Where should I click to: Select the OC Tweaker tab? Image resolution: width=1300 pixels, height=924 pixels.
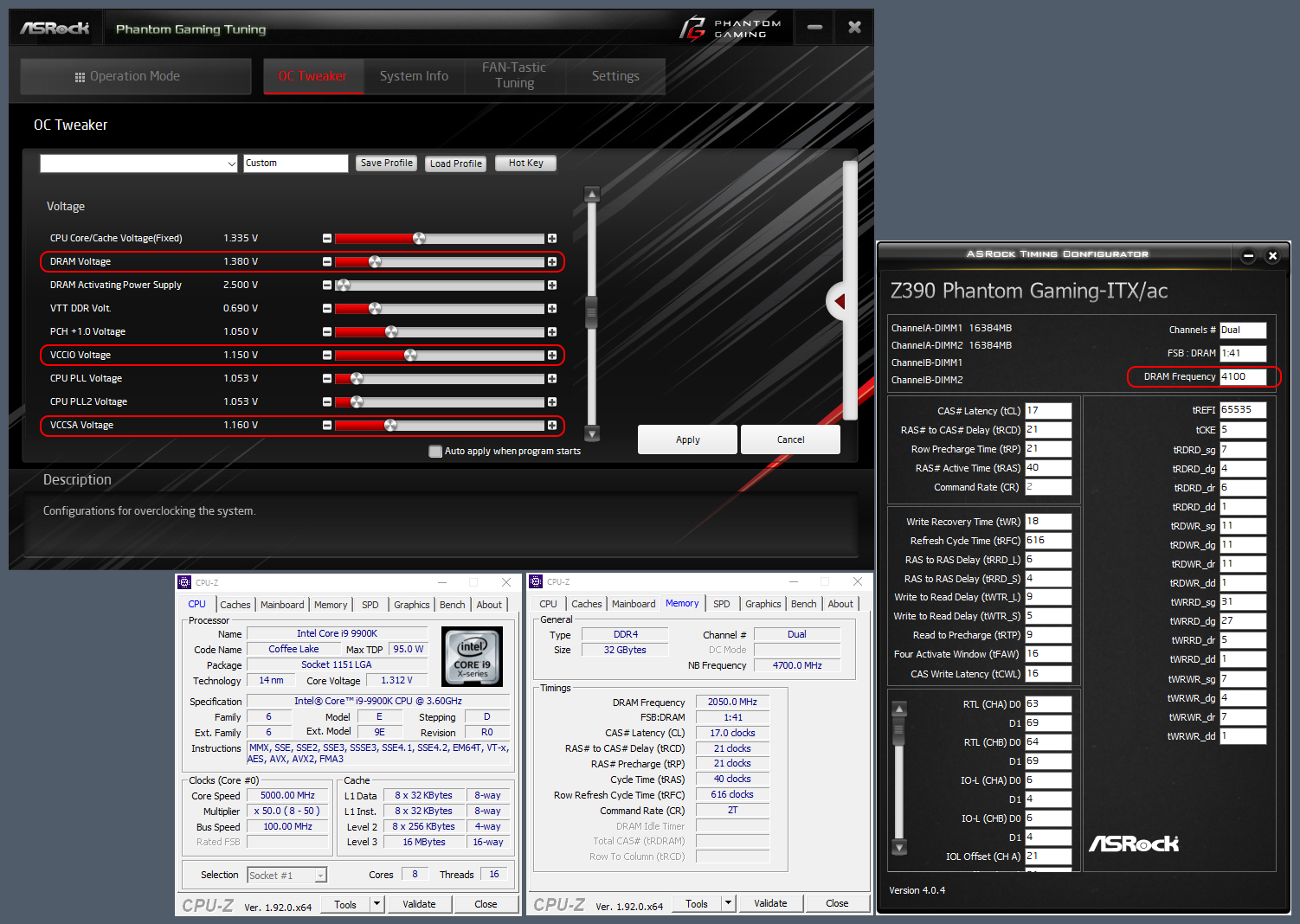pos(312,76)
